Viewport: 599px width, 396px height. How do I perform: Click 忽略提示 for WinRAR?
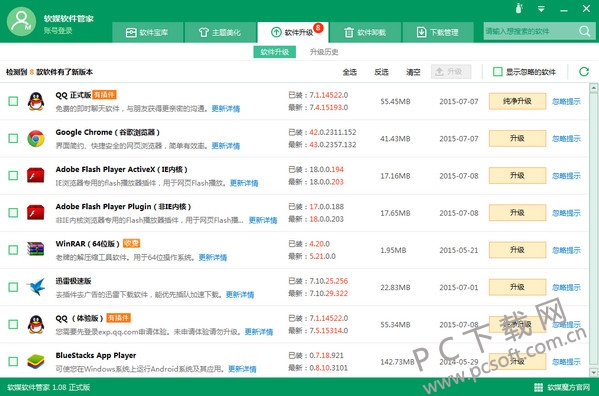(x=567, y=250)
